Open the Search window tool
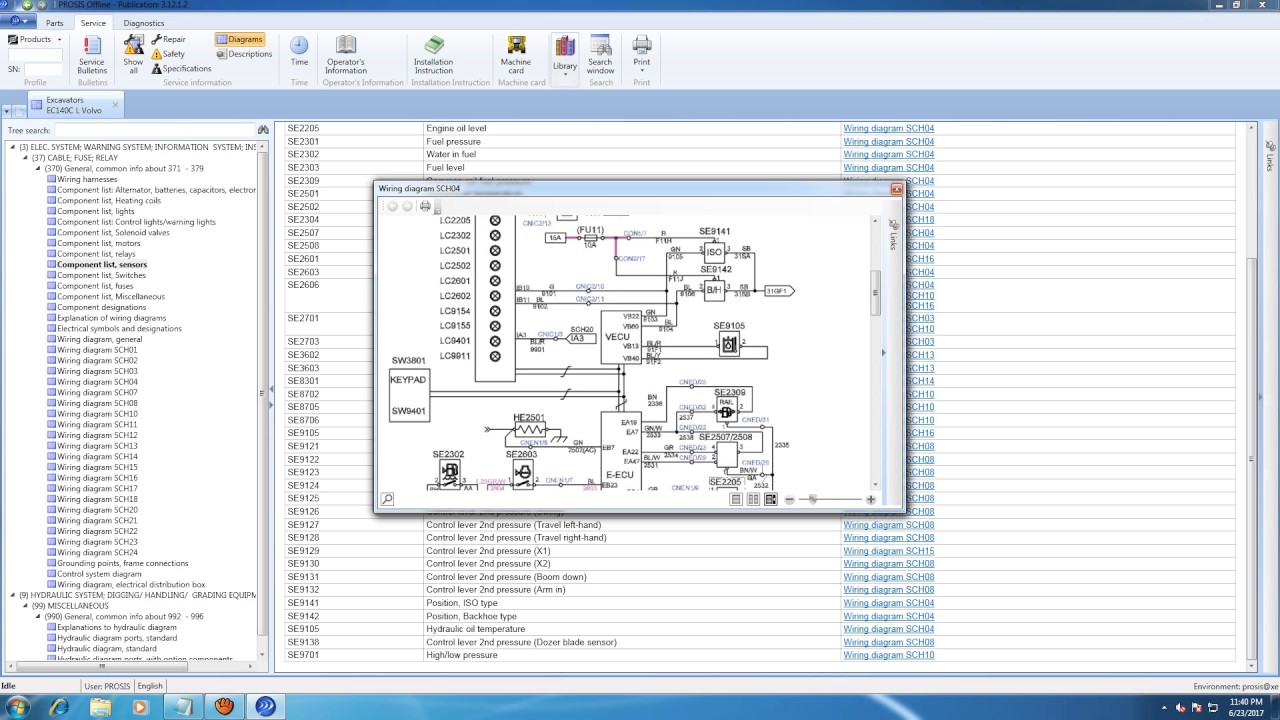1280x720 pixels. (x=600, y=55)
